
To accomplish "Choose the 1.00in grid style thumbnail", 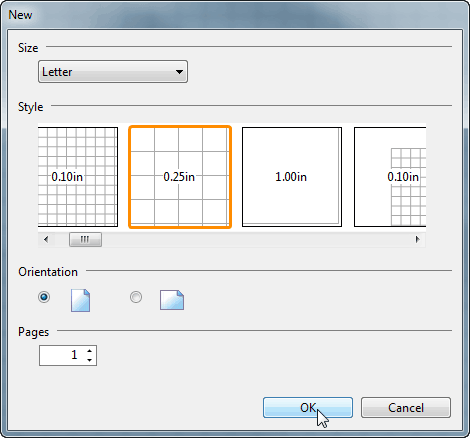I will tap(292, 177).
